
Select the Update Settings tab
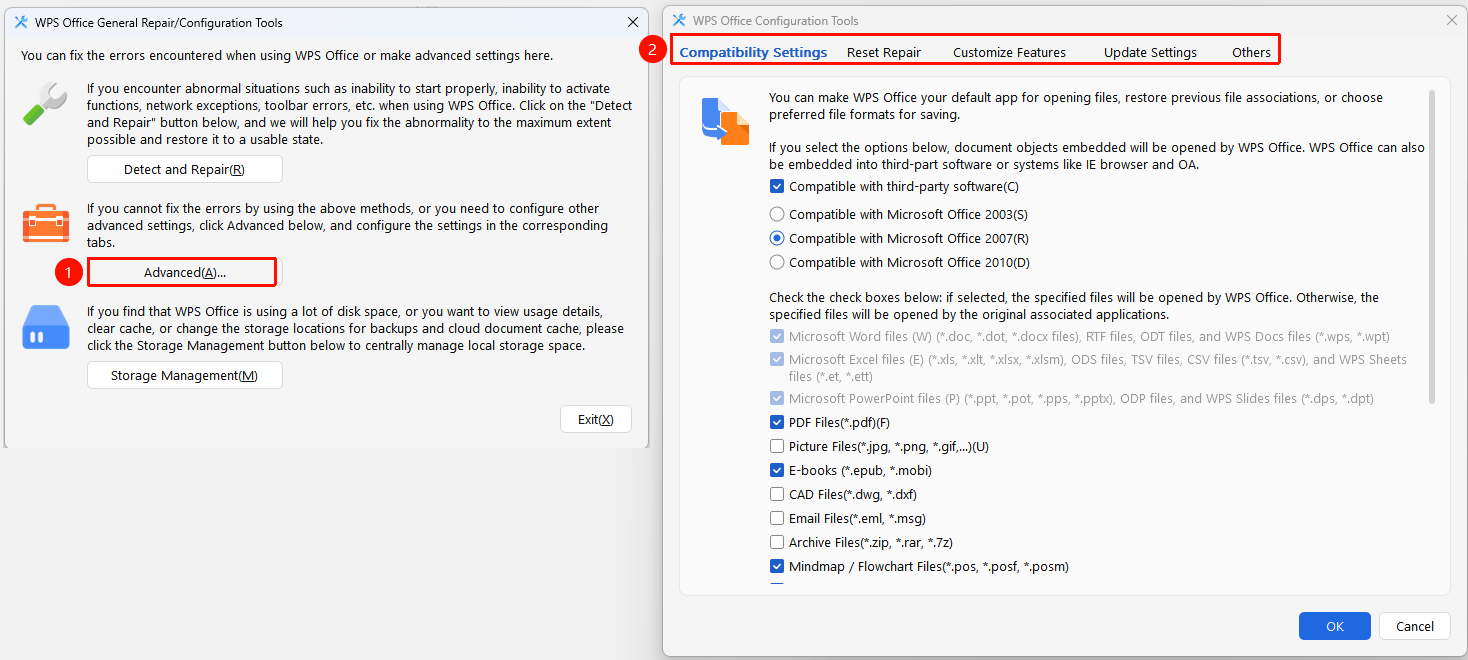coord(1150,52)
